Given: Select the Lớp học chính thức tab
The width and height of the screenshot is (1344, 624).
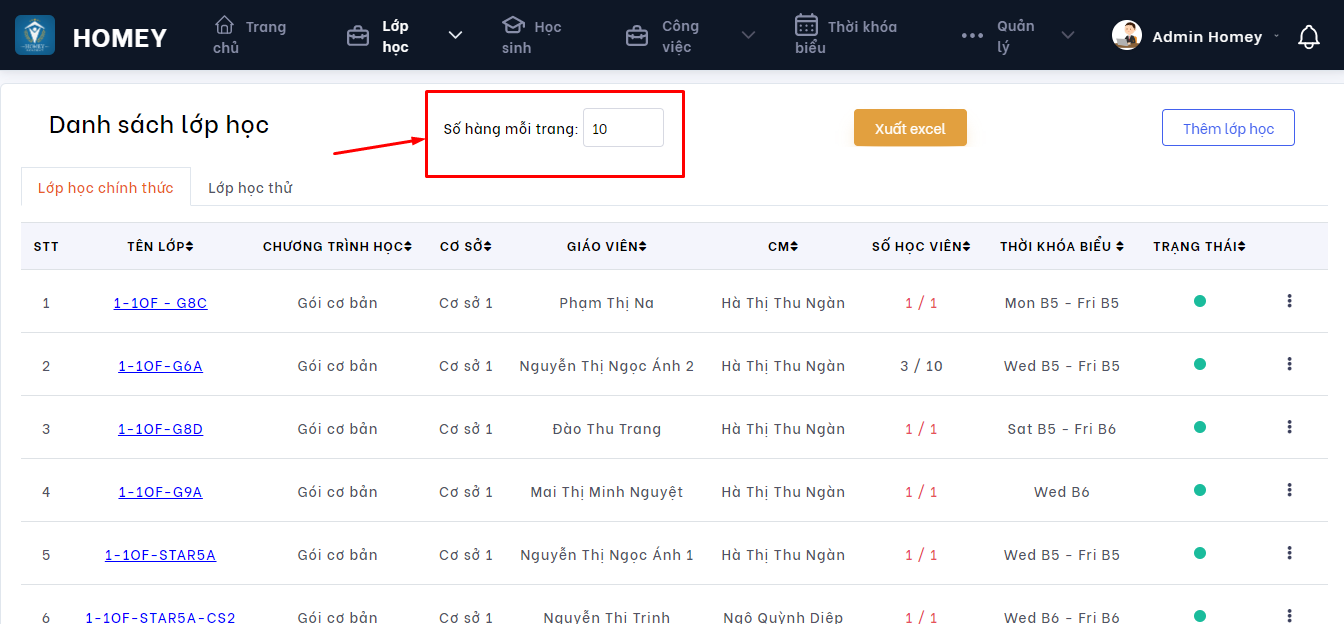Looking at the screenshot, I should click(x=105, y=188).
